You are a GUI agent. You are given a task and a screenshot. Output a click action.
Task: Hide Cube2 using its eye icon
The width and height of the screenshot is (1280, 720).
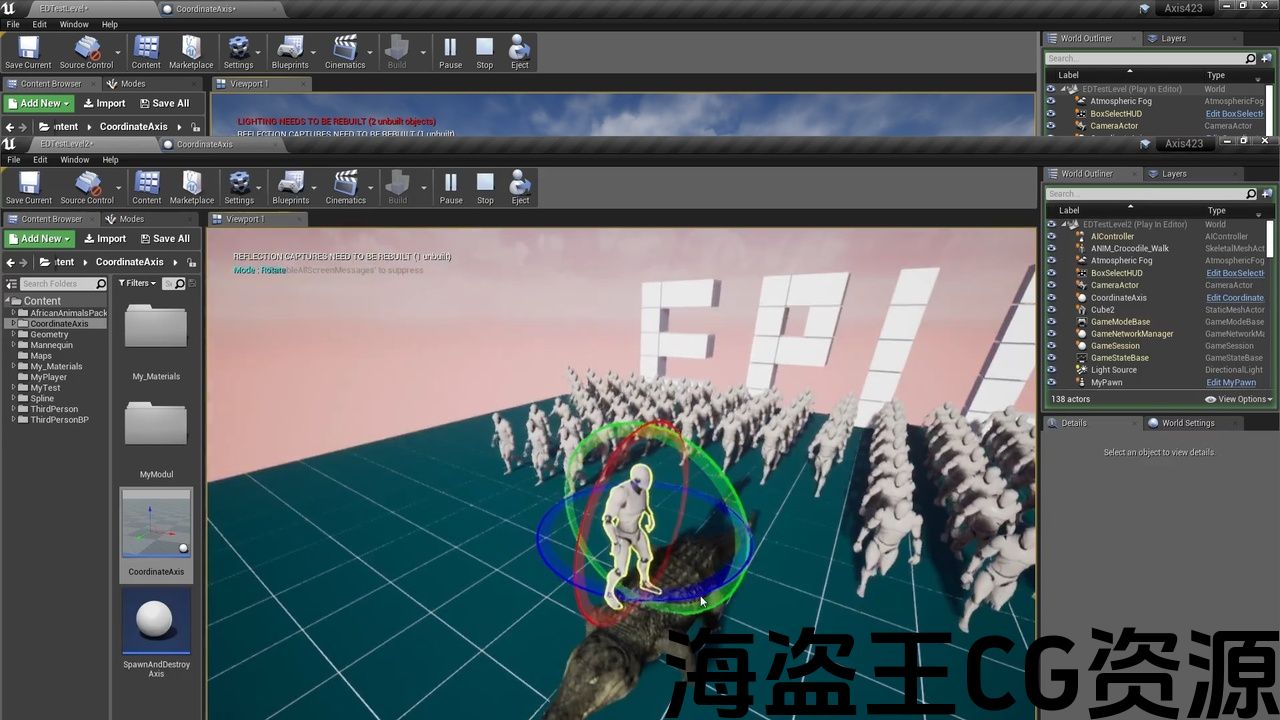(1051, 310)
